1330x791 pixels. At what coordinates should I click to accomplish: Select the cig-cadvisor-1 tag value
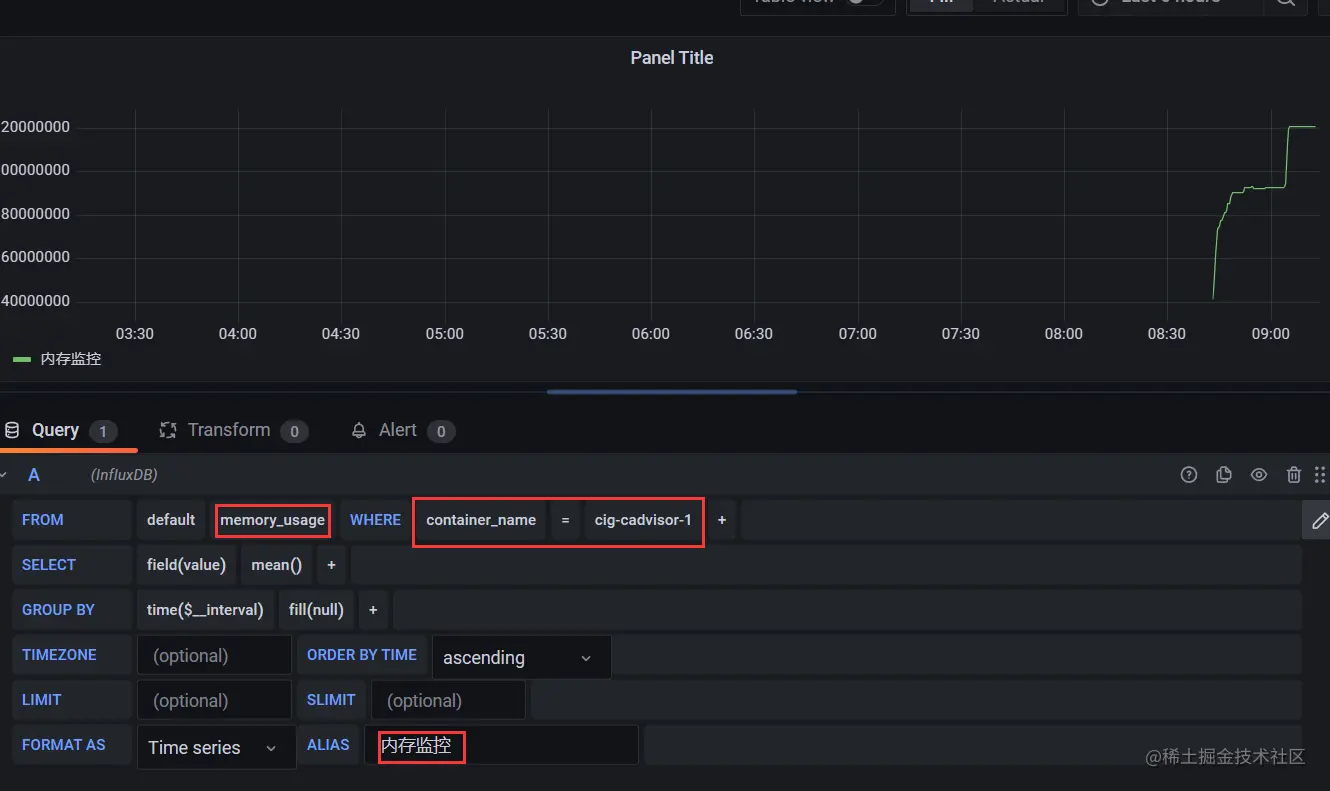[643, 520]
